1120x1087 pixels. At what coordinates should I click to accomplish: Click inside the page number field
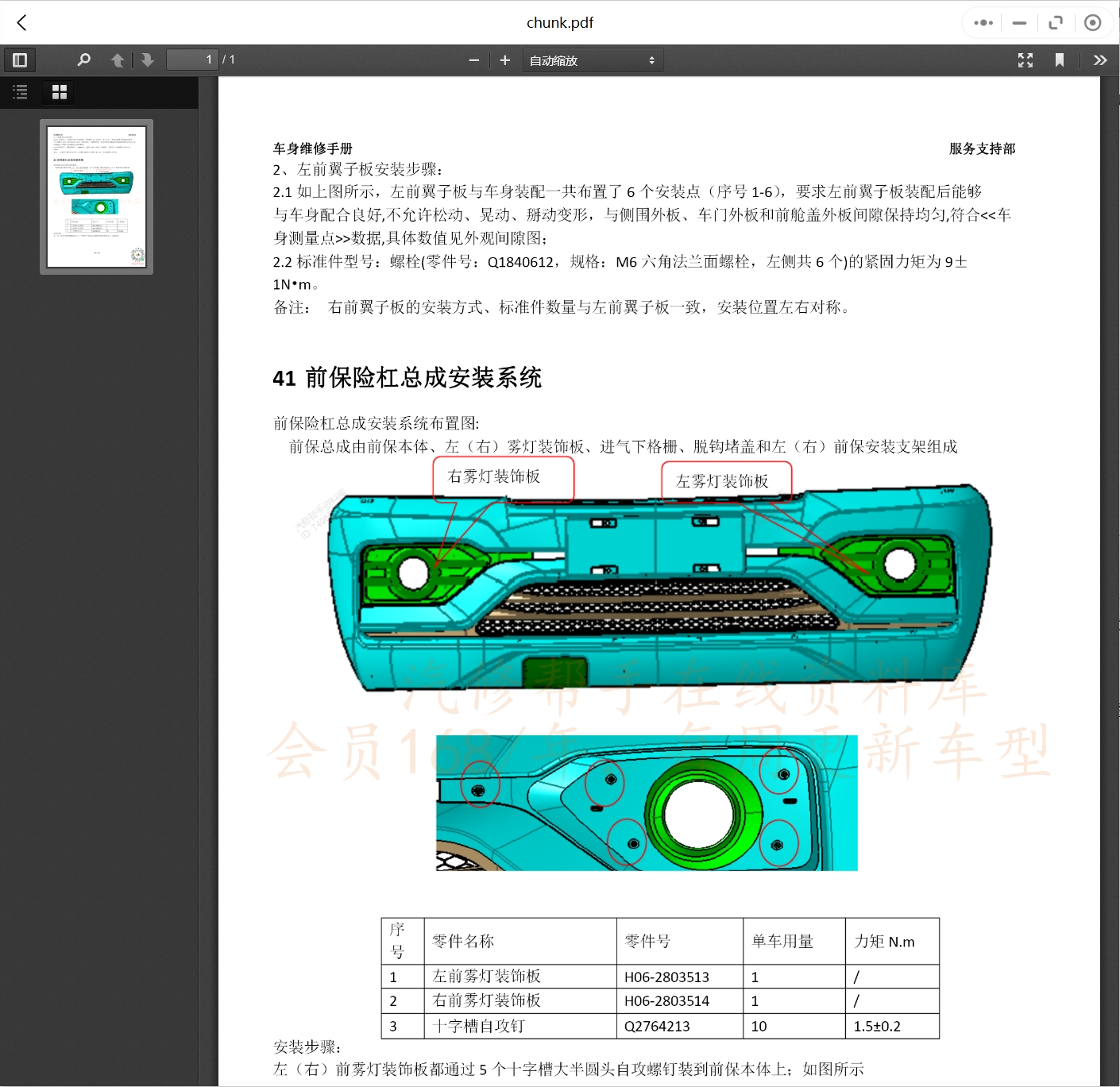click(x=192, y=60)
